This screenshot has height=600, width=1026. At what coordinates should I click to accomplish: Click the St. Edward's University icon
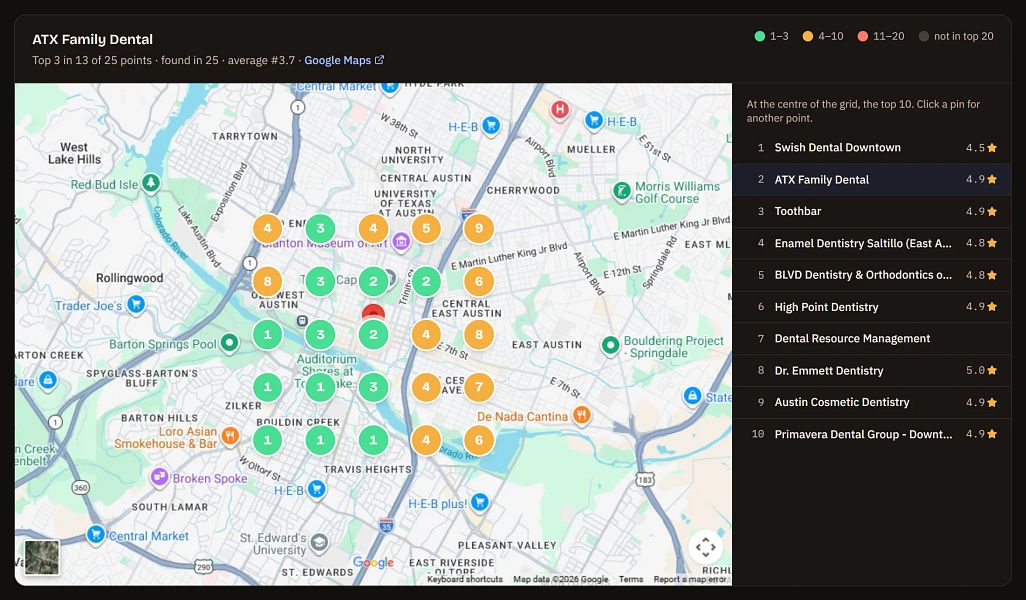(x=319, y=542)
